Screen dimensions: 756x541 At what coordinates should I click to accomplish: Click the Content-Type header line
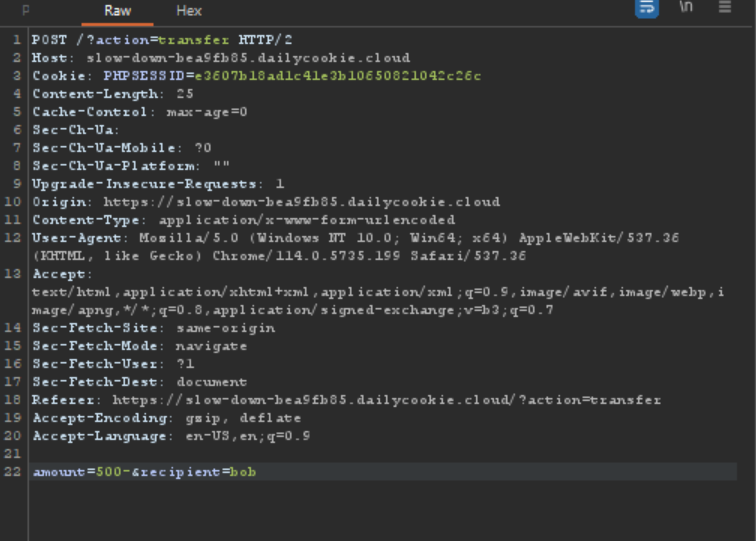(243, 220)
